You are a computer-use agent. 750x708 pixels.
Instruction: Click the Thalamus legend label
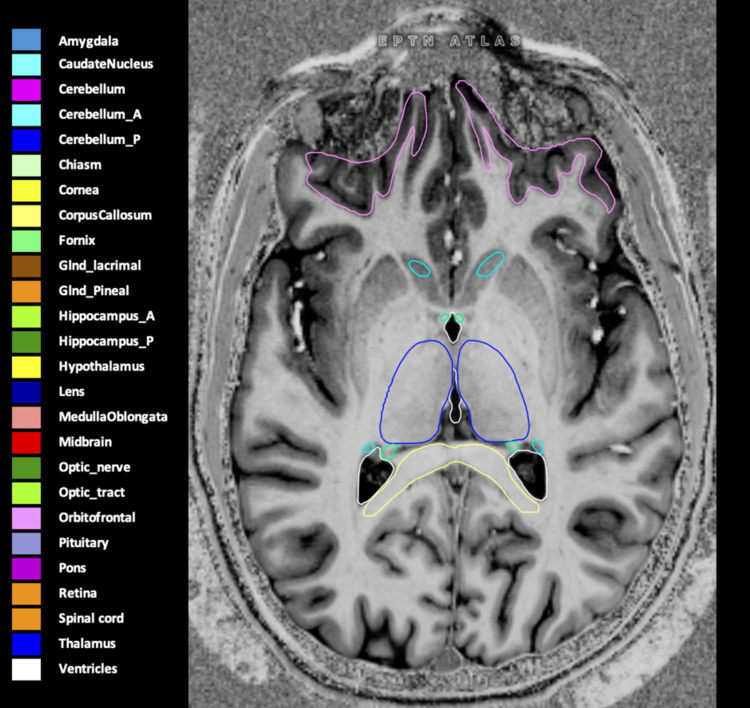click(x=87, y=644)
